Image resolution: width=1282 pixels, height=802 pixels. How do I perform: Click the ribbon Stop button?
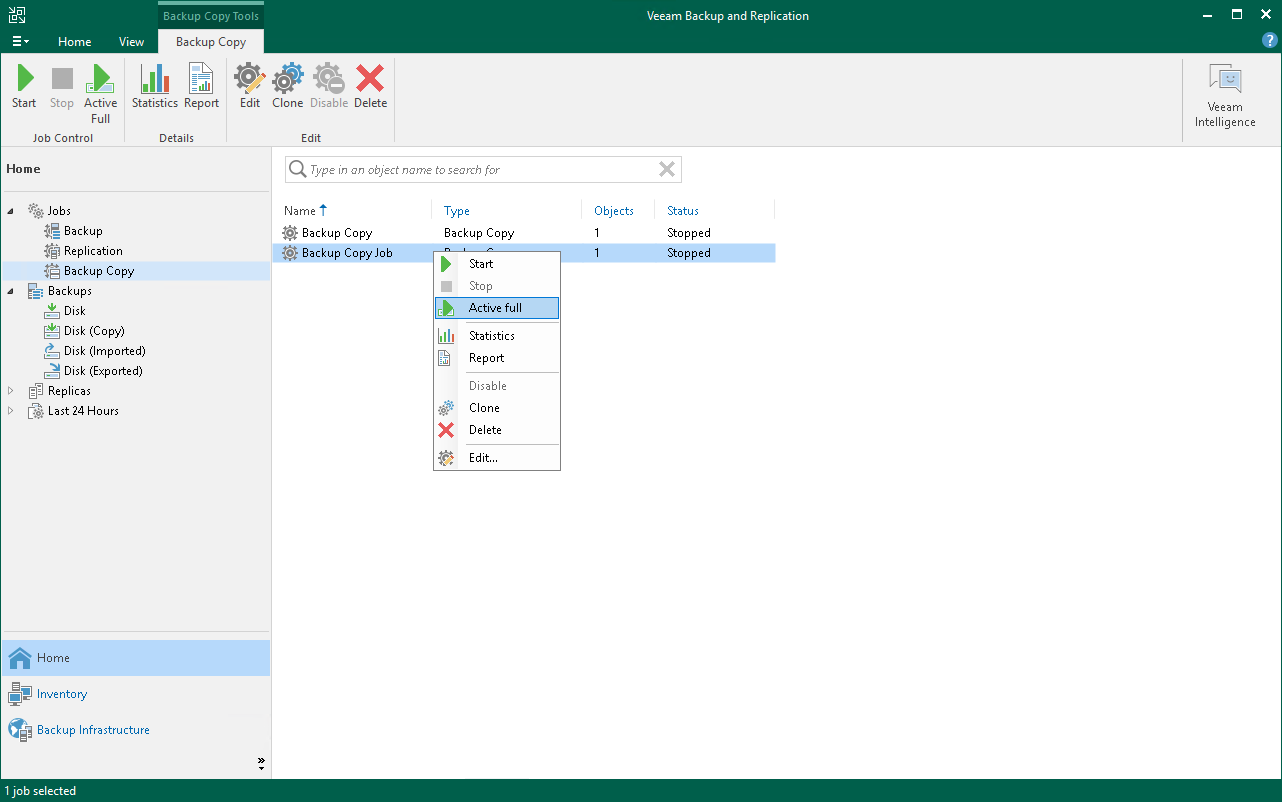[x=62, y=87]
